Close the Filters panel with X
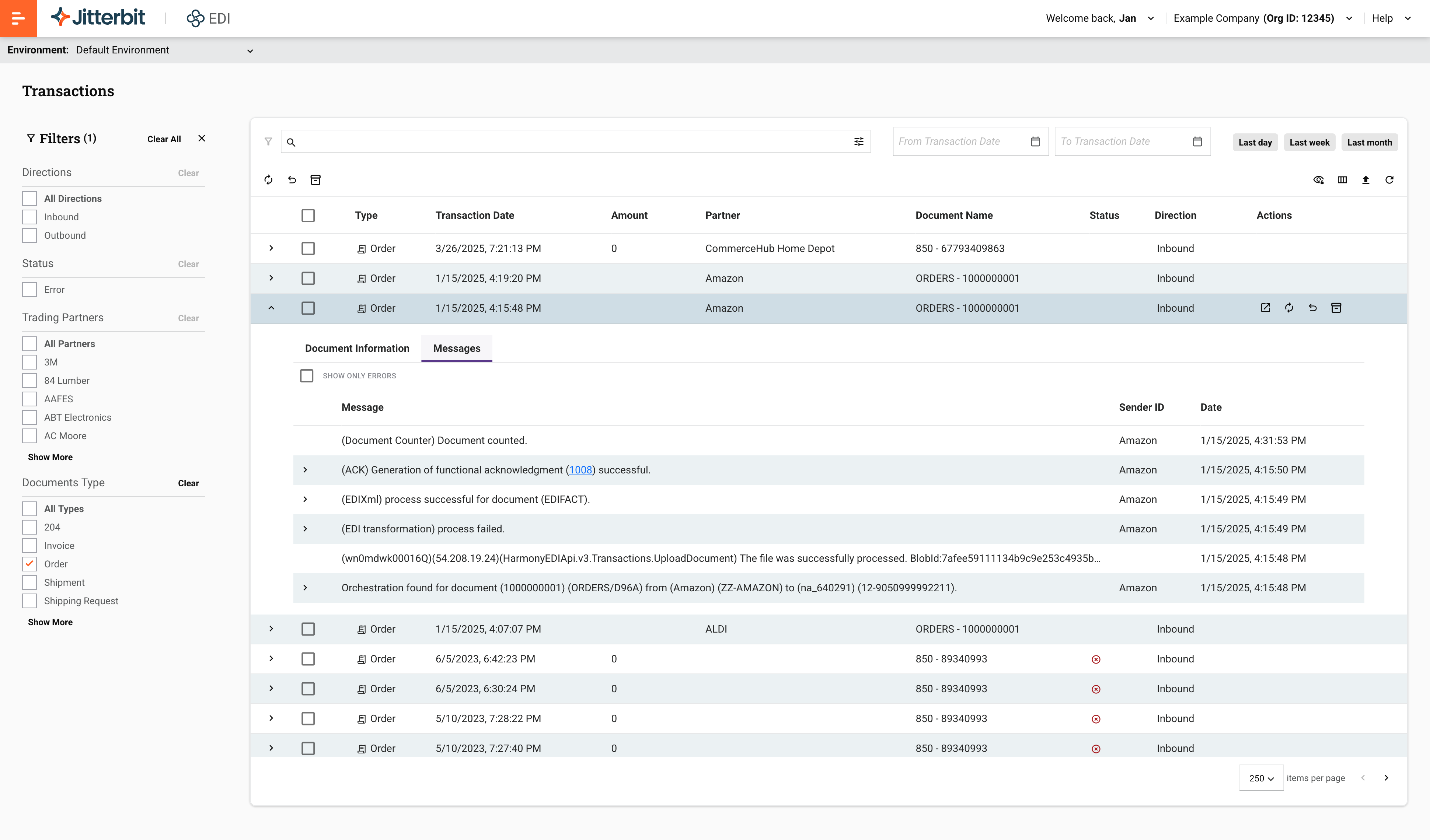1430x840 pixels. [202, 139]
